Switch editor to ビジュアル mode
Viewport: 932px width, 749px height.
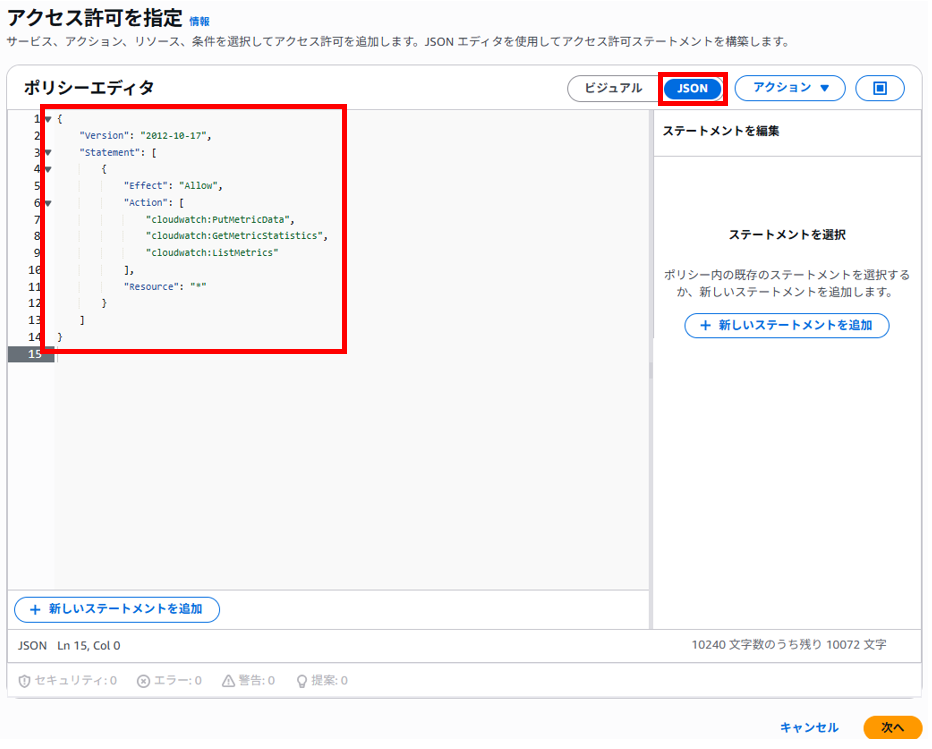(613, 88)
